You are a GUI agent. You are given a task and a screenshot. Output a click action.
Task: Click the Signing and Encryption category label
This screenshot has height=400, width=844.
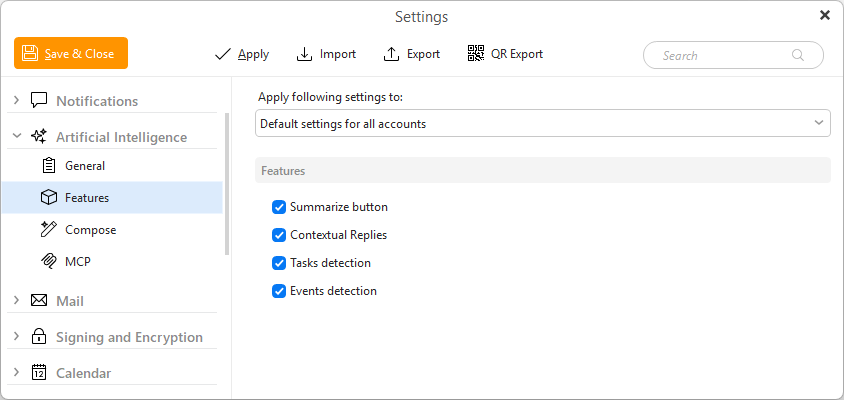(129, 338)
